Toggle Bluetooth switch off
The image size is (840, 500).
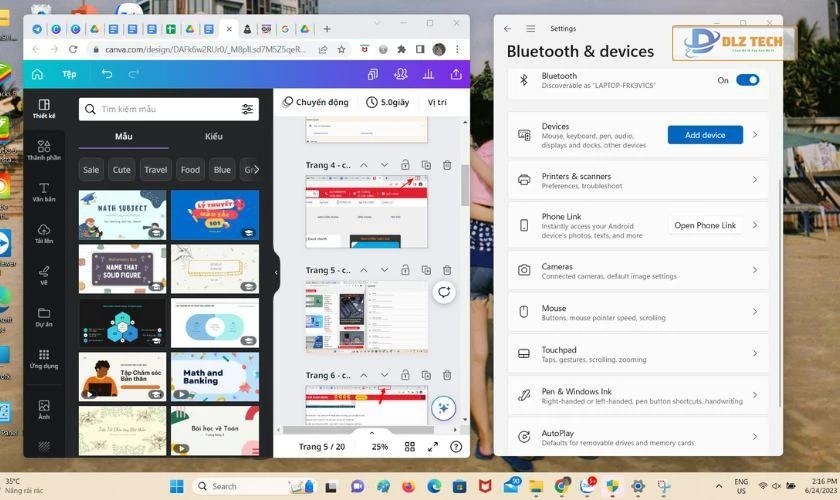coord(747,80)
